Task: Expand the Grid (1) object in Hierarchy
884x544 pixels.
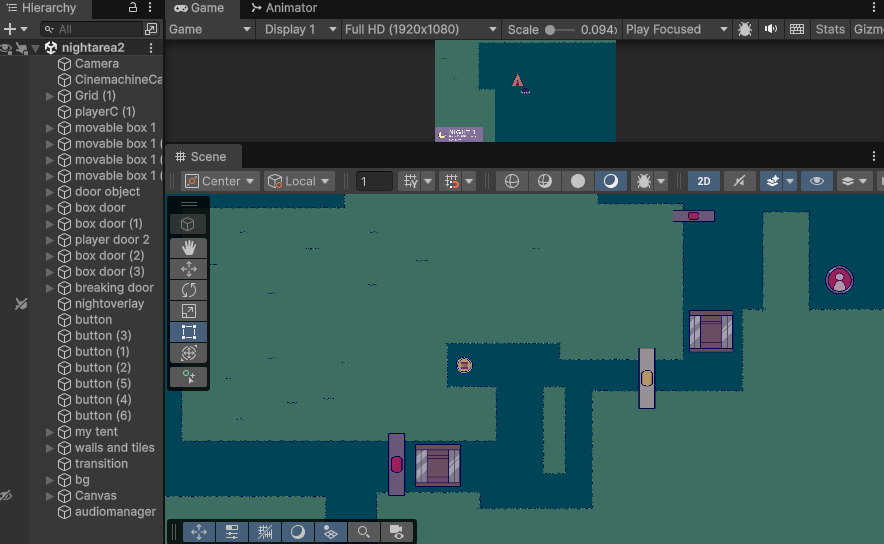Action: pos(50,96)
